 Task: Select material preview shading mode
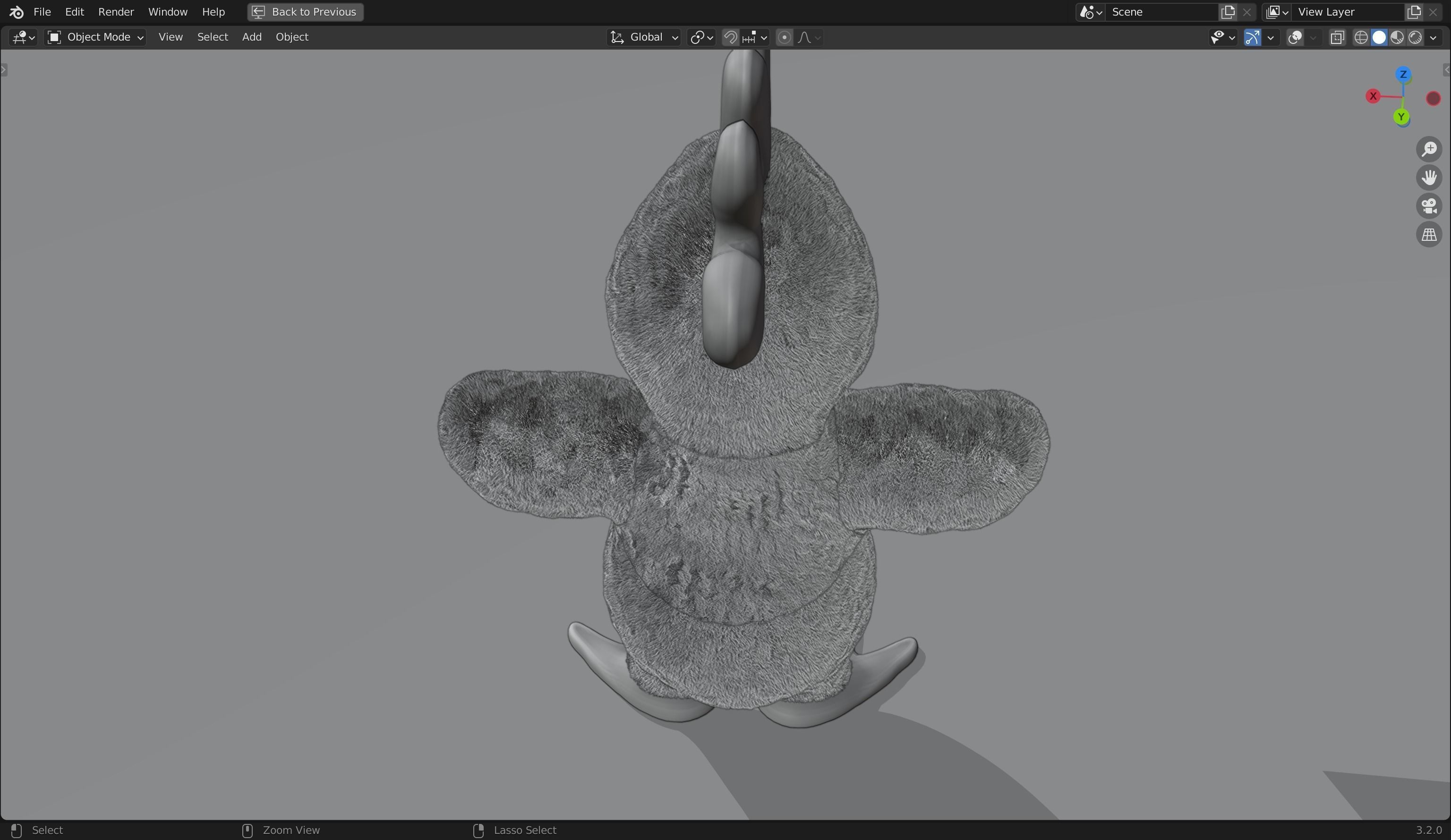coord(1397,37)
